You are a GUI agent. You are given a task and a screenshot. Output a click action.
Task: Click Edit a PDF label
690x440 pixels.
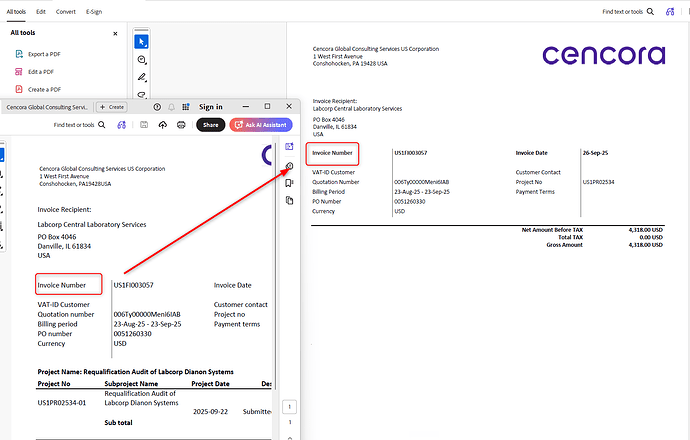(41, 72)
